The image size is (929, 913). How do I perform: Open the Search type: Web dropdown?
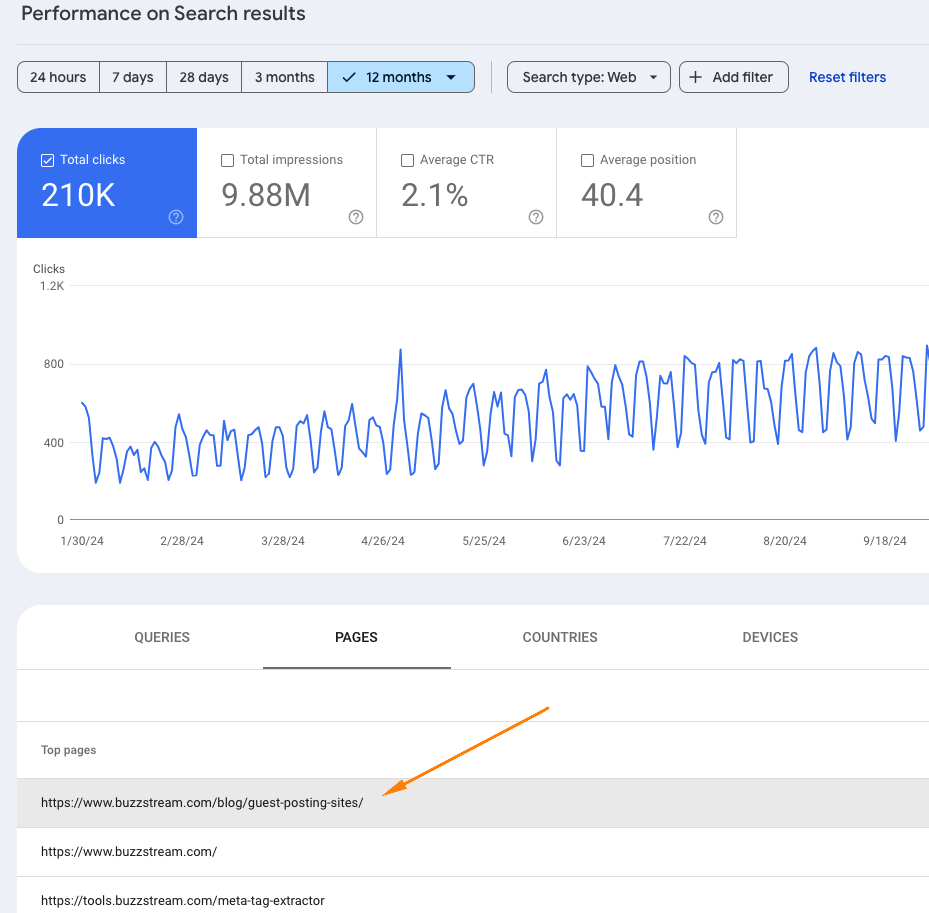click(588, 77)
